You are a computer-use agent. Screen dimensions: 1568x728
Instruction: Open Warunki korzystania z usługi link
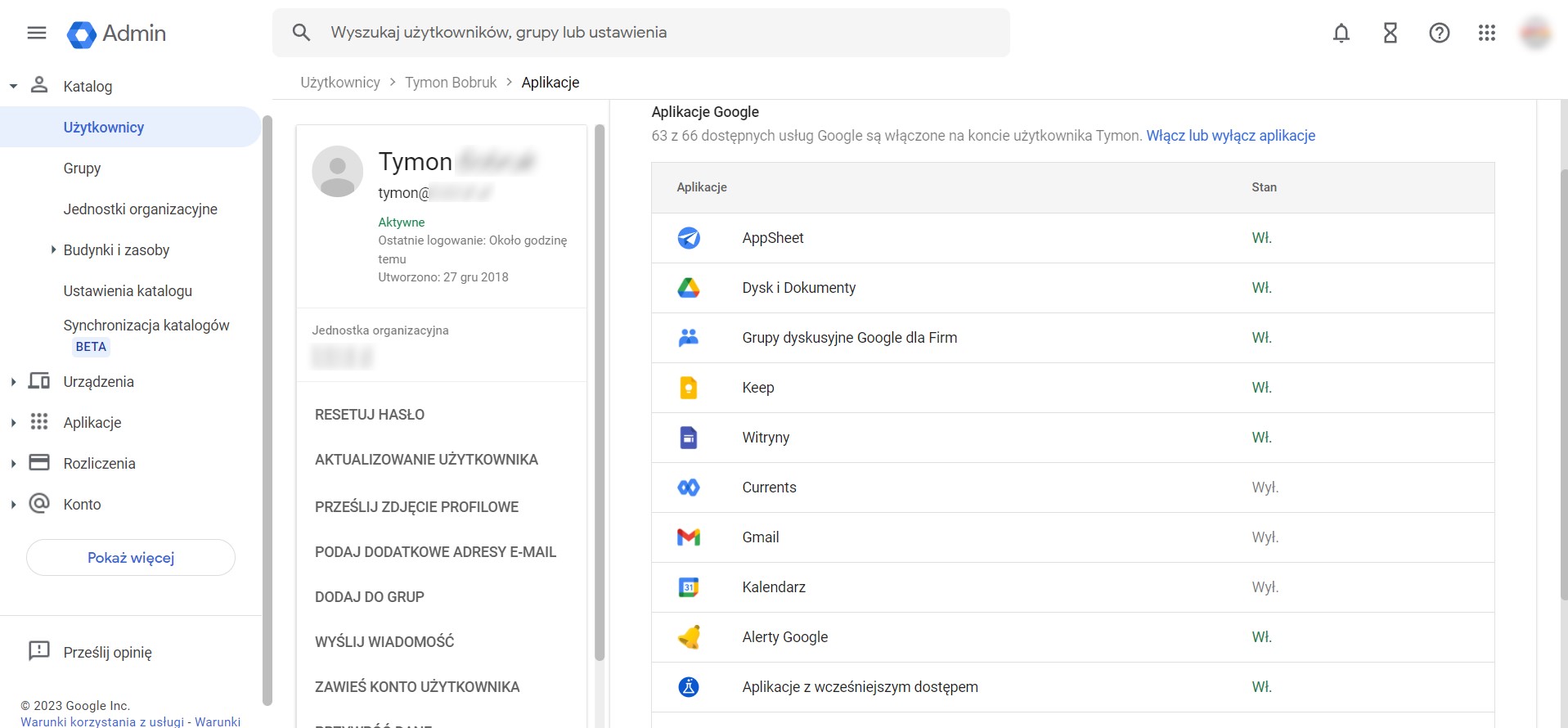(x=102, y=721)
